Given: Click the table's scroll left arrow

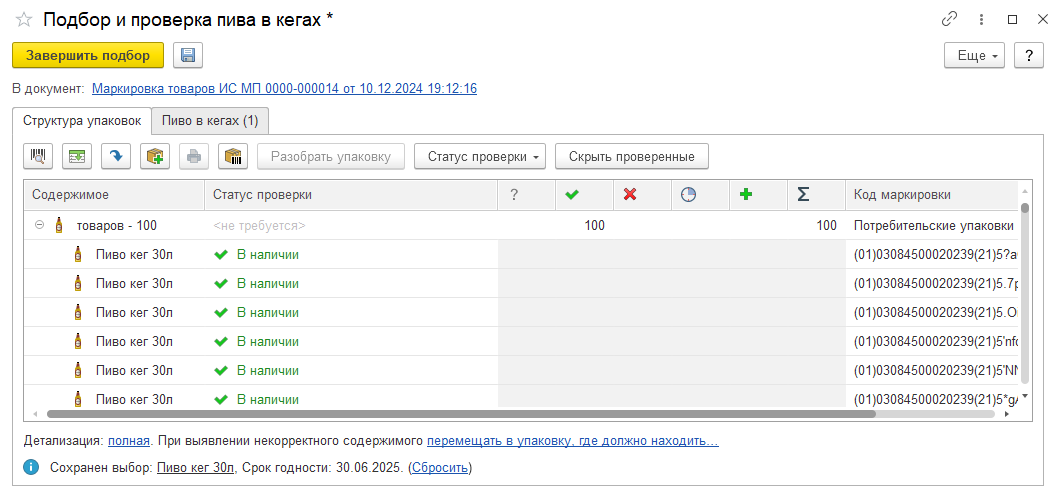Looking at the screenshot, I should click(34, 413).
